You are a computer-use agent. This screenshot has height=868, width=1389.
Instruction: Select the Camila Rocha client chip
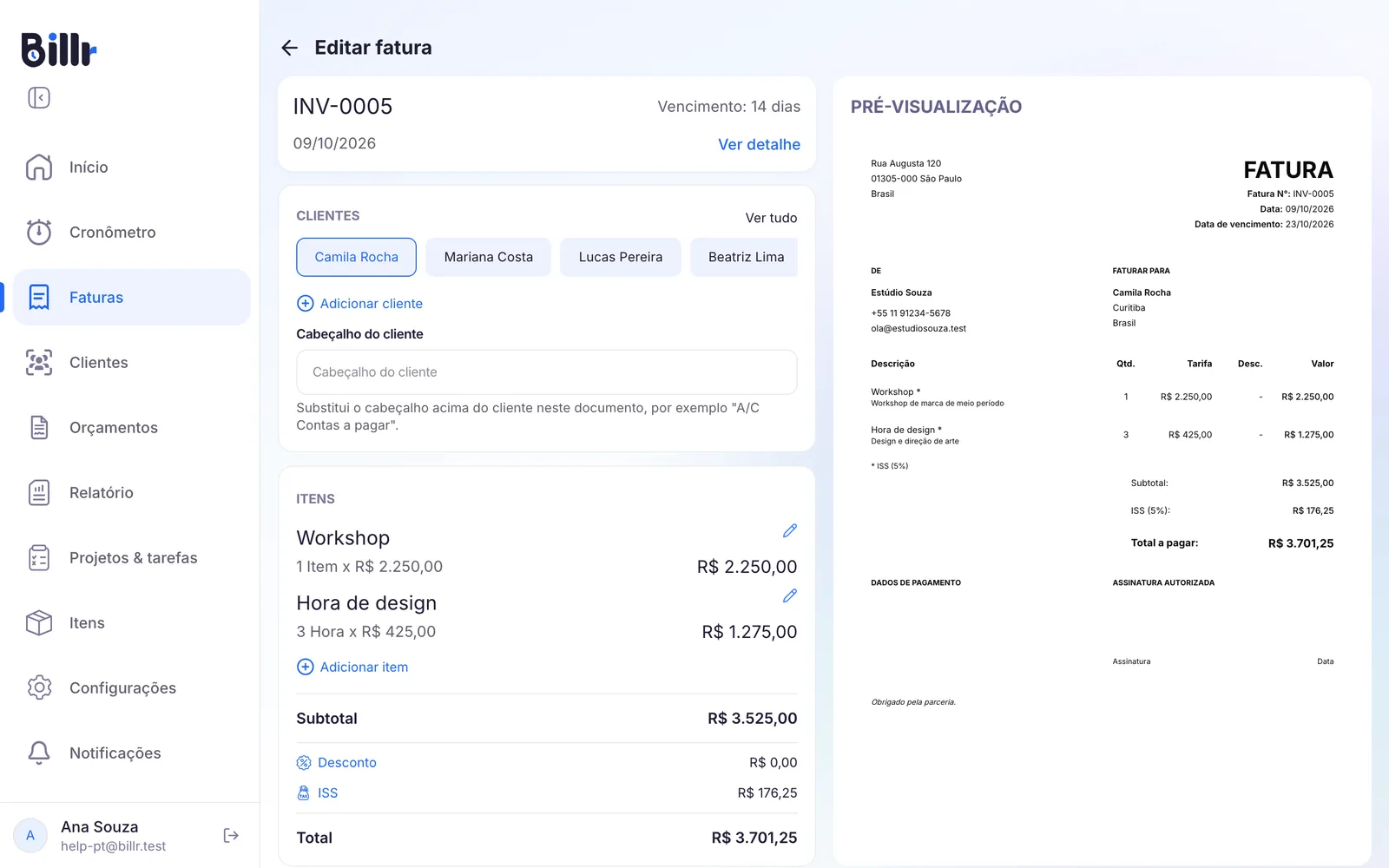356,257
